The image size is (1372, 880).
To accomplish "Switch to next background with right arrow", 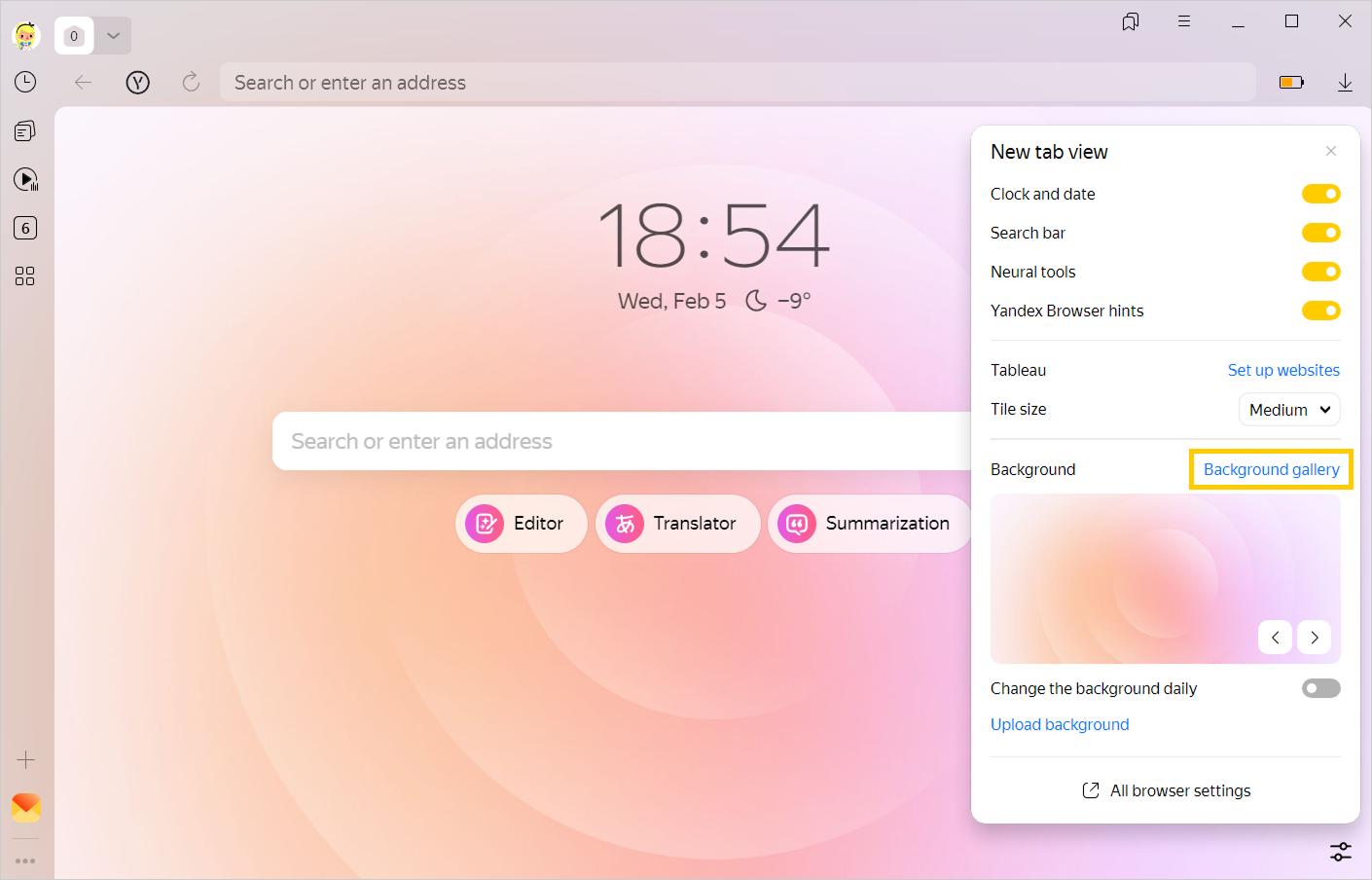I will (1314, 638).
